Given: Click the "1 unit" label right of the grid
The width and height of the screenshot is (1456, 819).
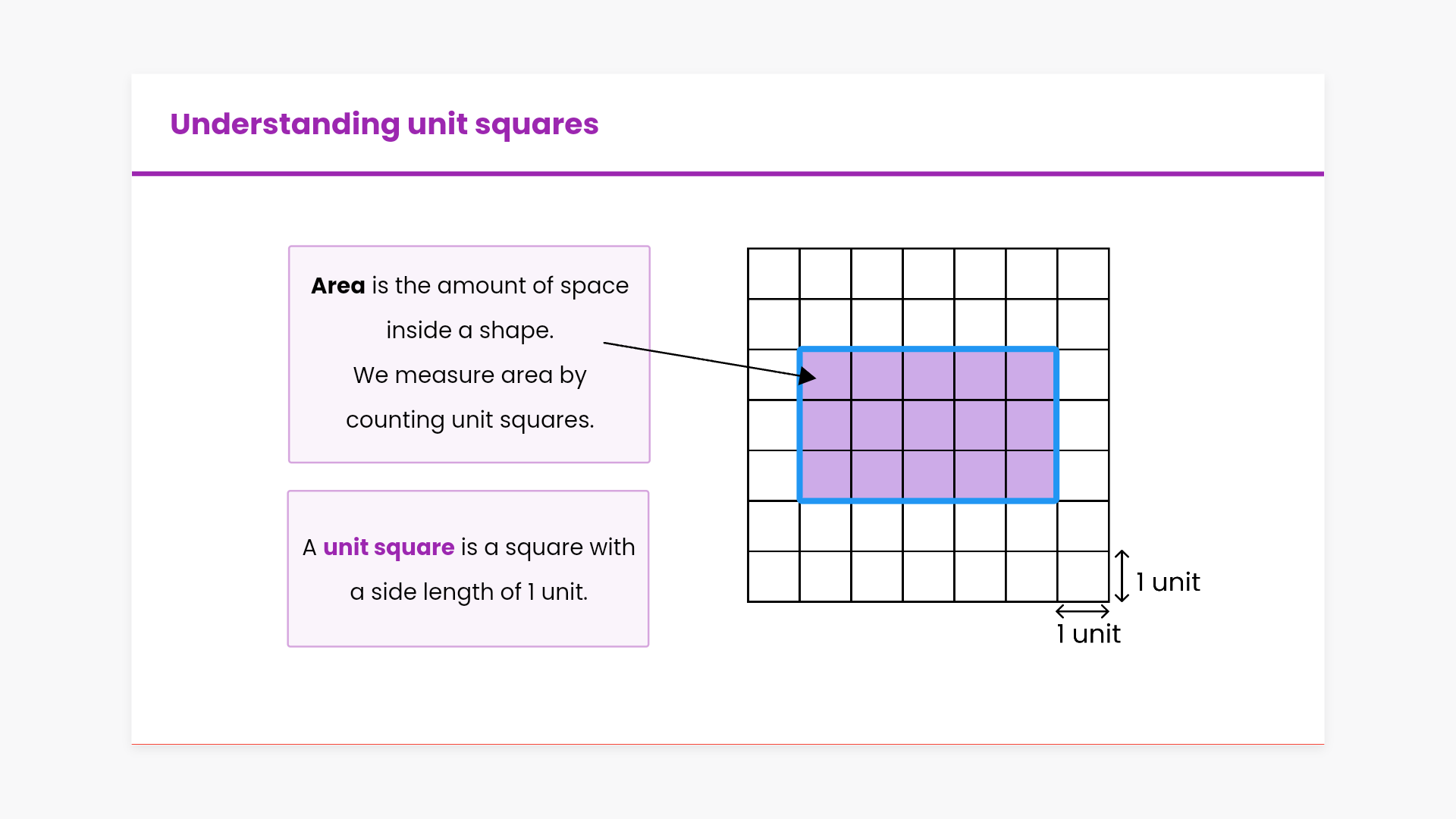Looking at the screenshot, I should pyautogui.click(x=1168, y=582).
